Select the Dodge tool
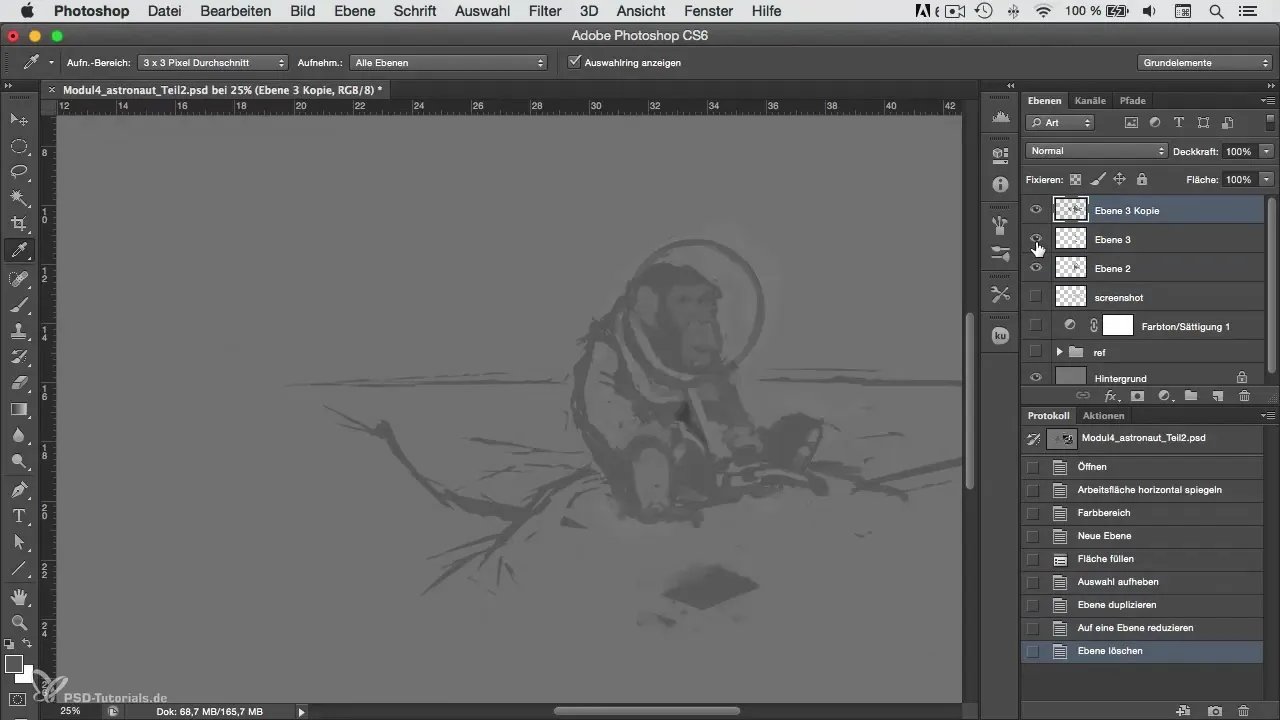Image resolution: width=1280 pixels, height=720 pixels. (18, 461)
